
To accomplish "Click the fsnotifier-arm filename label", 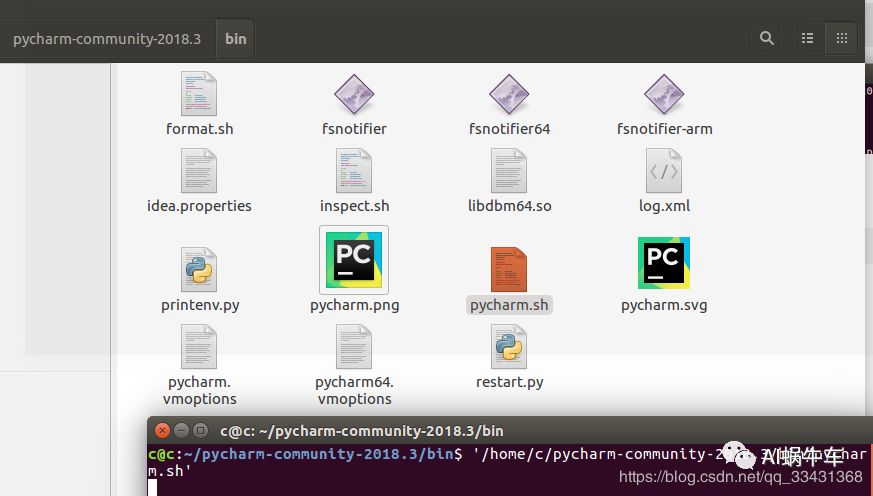I will [664, 129].
